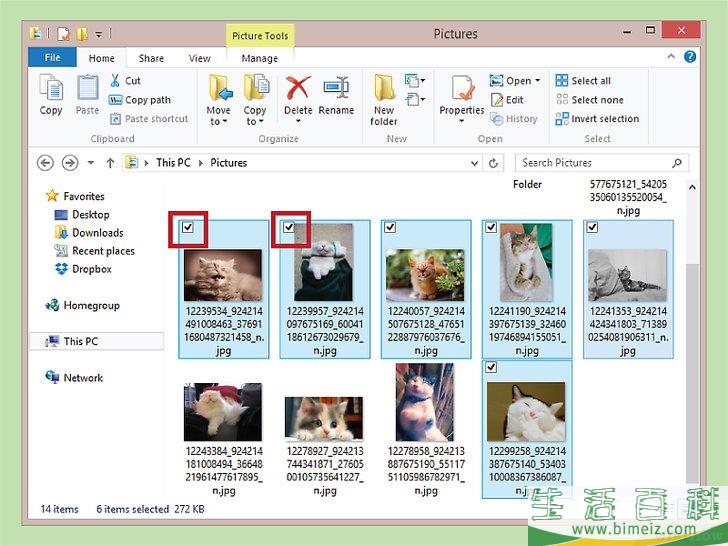Open the Copy to dropdown

tap(255, 100)
